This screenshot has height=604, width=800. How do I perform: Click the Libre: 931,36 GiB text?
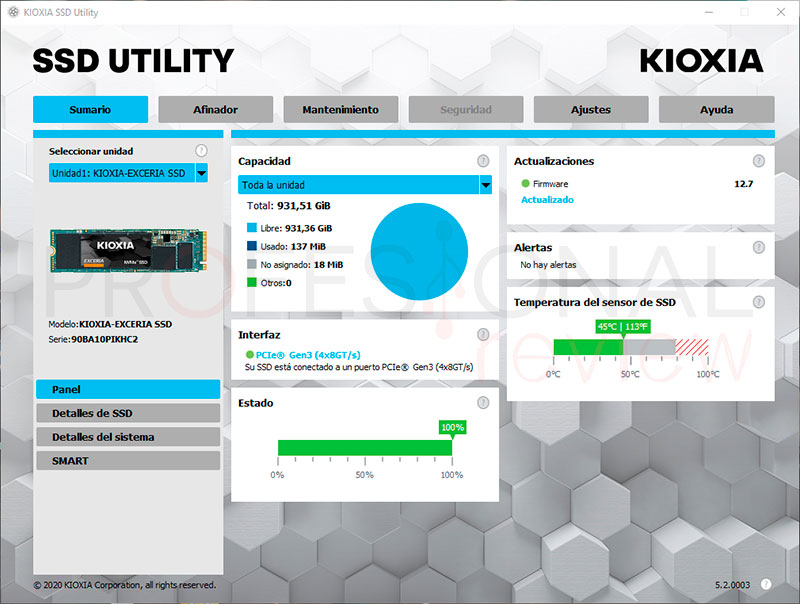pos(296,228)
